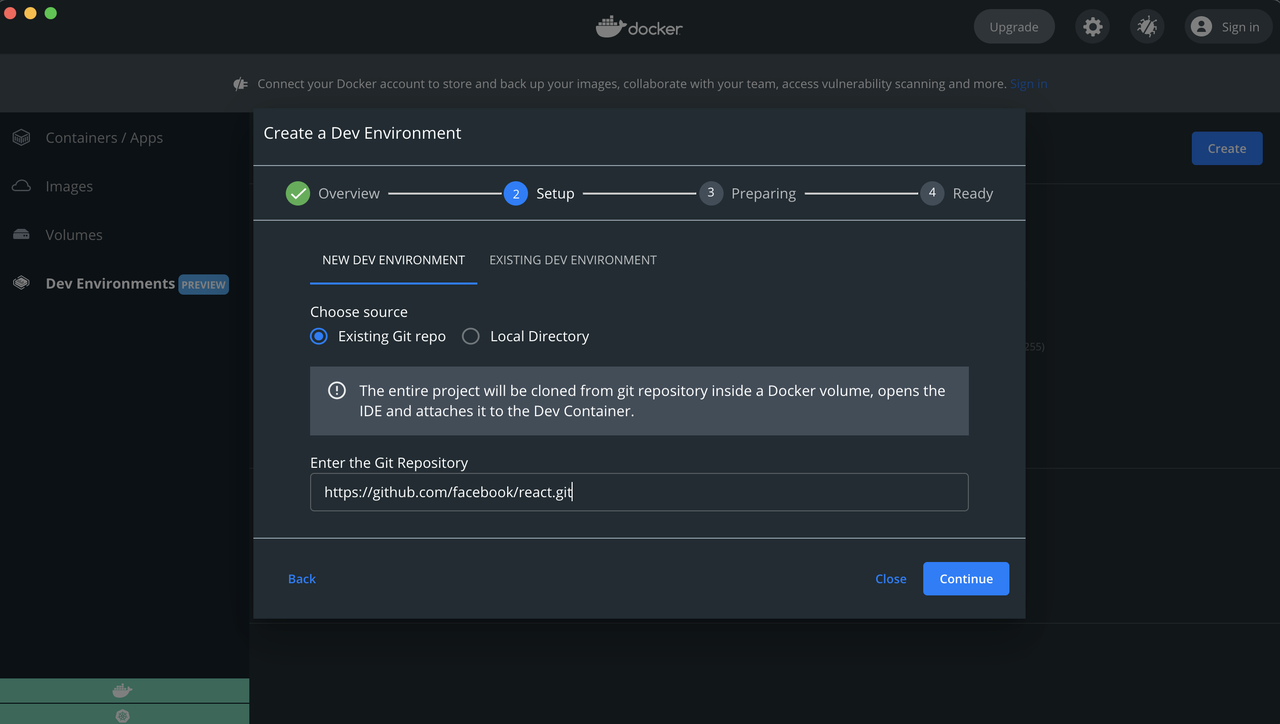Viewport: 1280px width, 724px height.
Task: Click the Sign in link in banner
Action: coord(1029,84)
